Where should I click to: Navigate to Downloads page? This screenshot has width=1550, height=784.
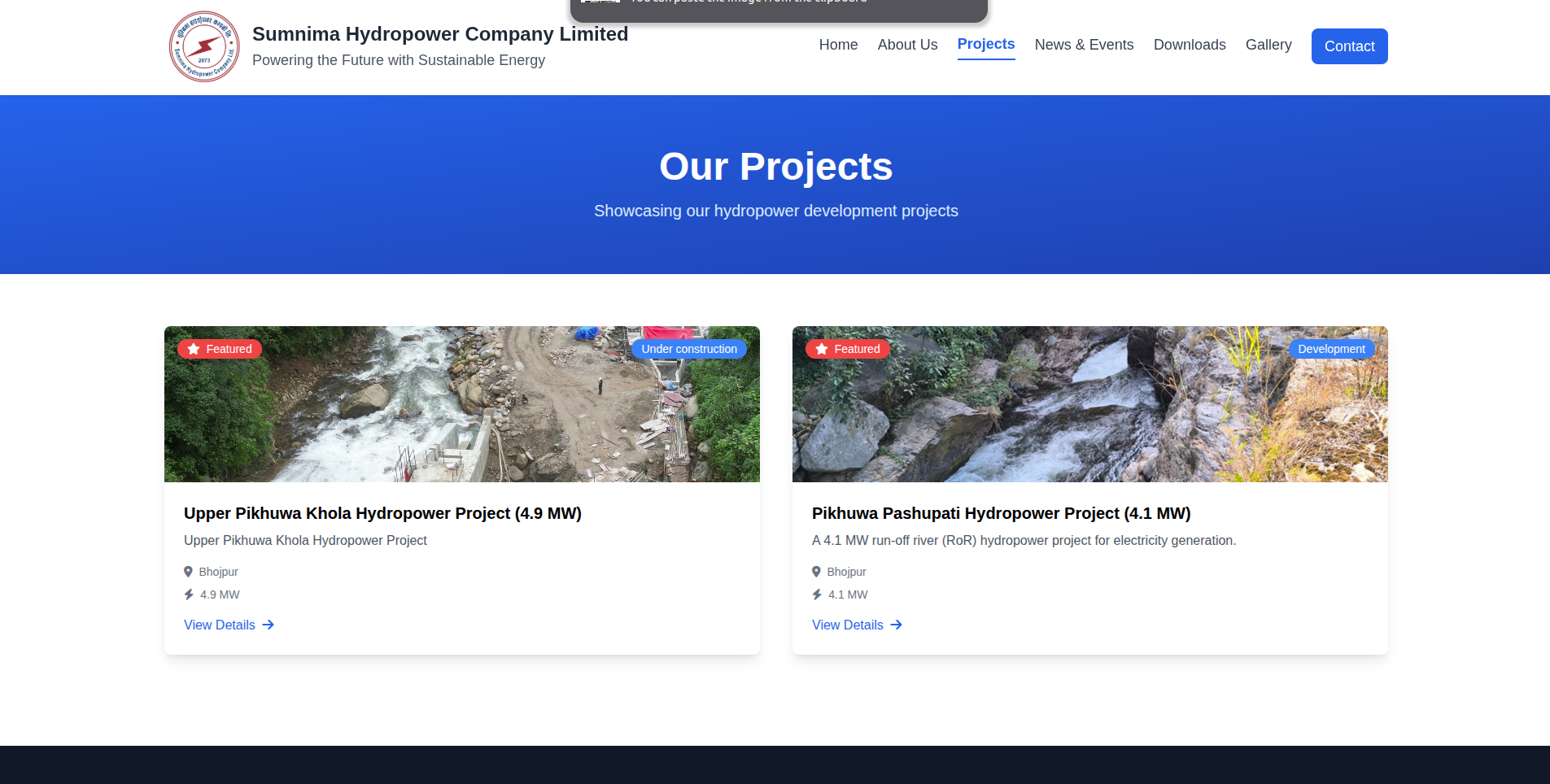coord(1190,45)
